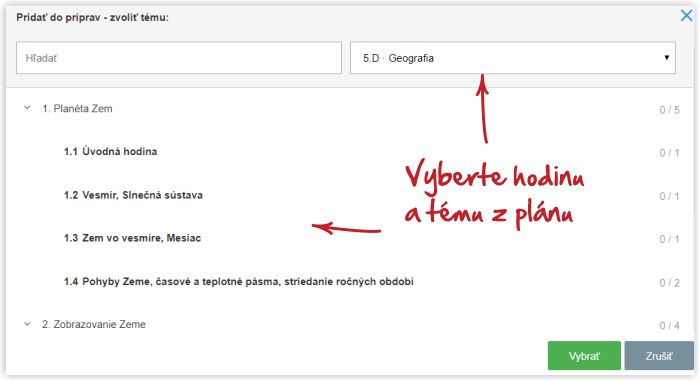Click the '0 / 1' counter beside Vesmír, Slnečná sústava
The height and width of the screenshot is (381, 700).
tap(669, 196)
